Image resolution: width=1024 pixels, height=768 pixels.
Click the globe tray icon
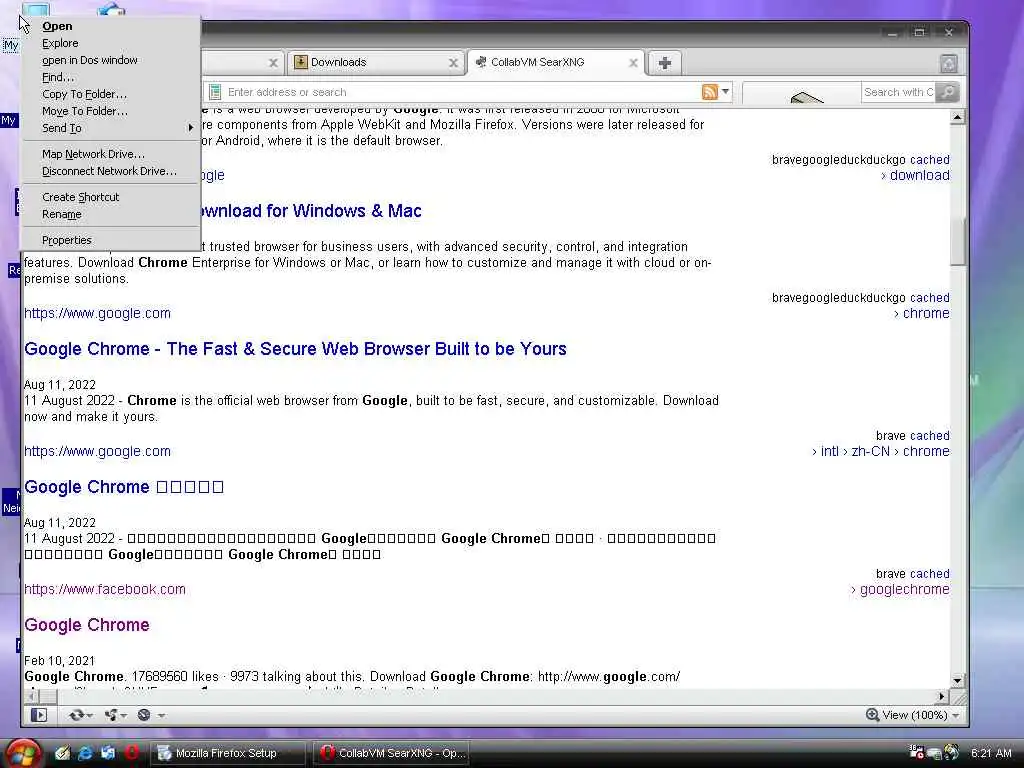[x=951, y=752]
